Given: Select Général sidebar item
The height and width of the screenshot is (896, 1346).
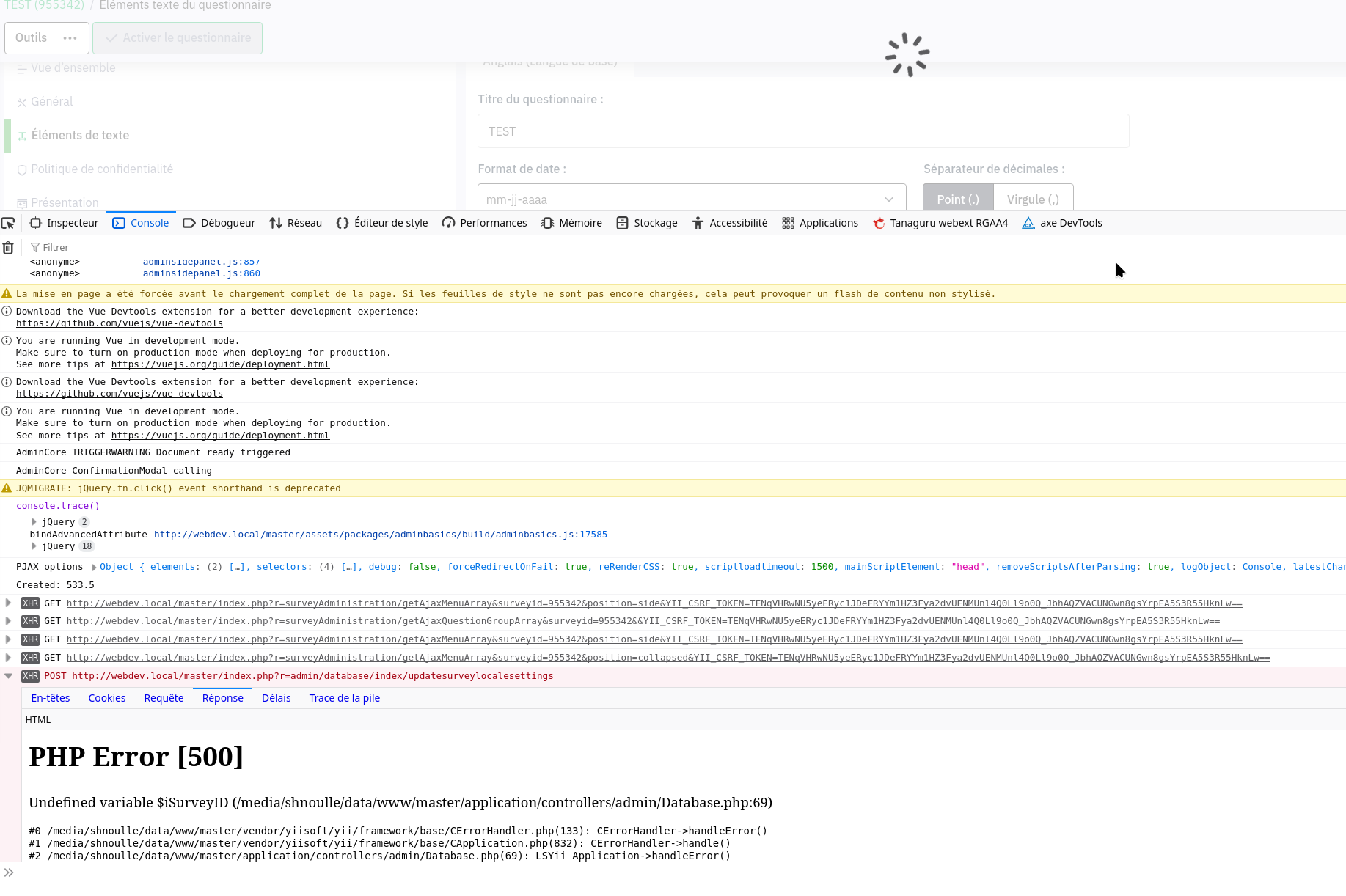Looking at the screenshot, I should [51, 102].
